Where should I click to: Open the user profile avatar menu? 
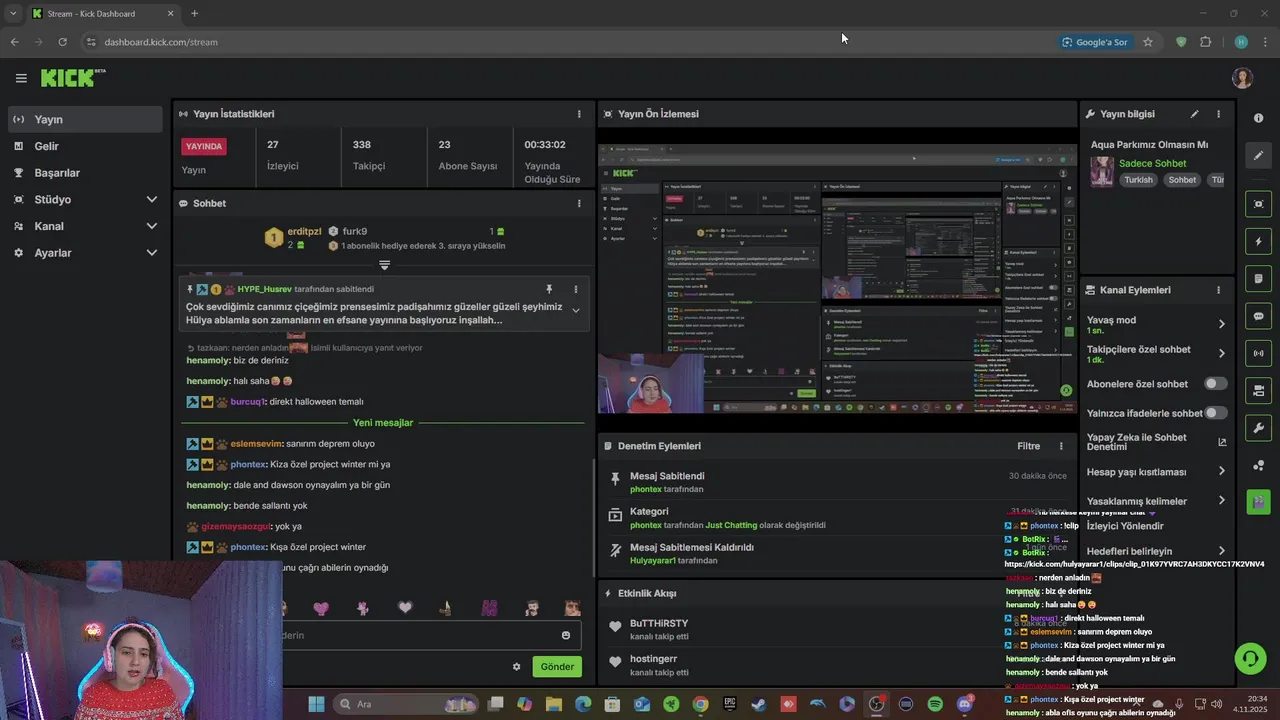point(1242,78)
